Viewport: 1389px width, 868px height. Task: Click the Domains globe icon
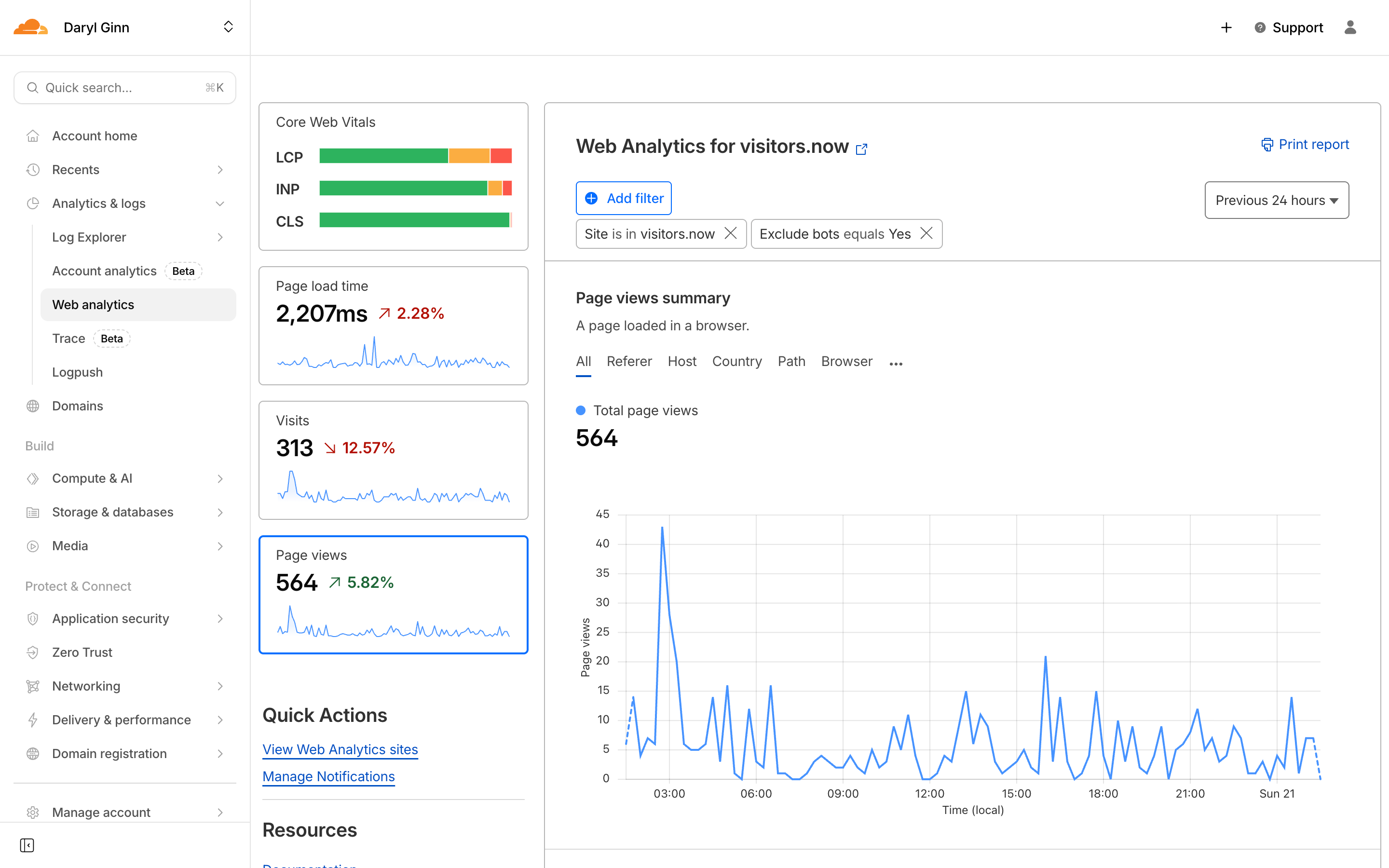click(33, 406)
